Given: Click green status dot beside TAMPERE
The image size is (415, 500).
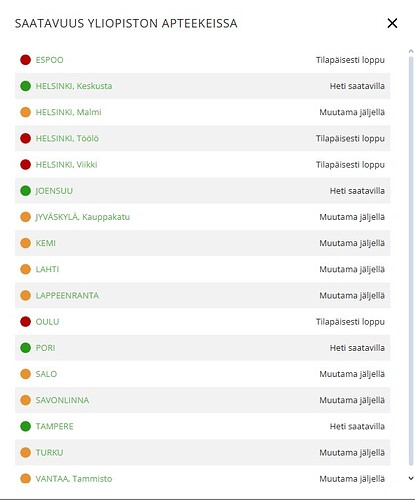Looking at the screenshot, I should click(x=26, y=426).
